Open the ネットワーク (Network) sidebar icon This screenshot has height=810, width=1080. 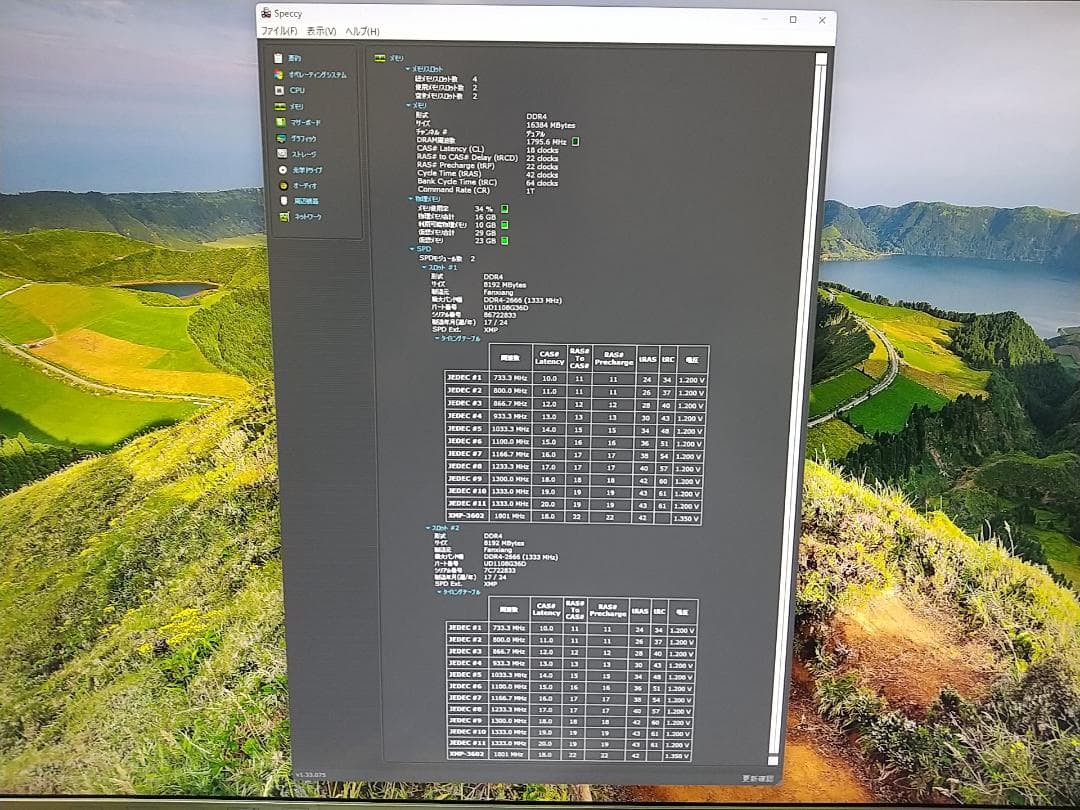pyautogui.click(x=284, y=217)
